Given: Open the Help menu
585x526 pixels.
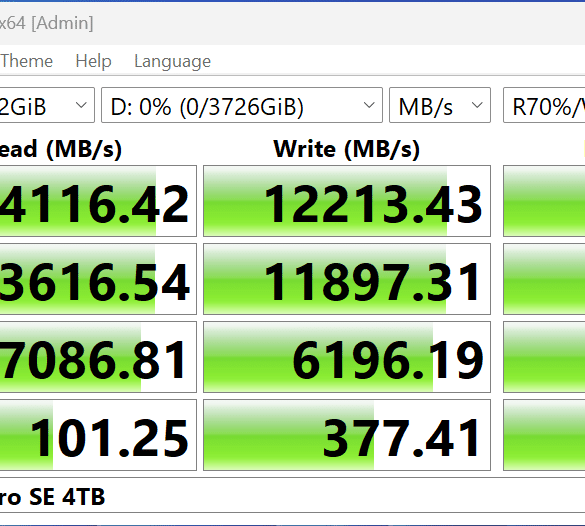Looking at the screenshot, I should point(93,61).
